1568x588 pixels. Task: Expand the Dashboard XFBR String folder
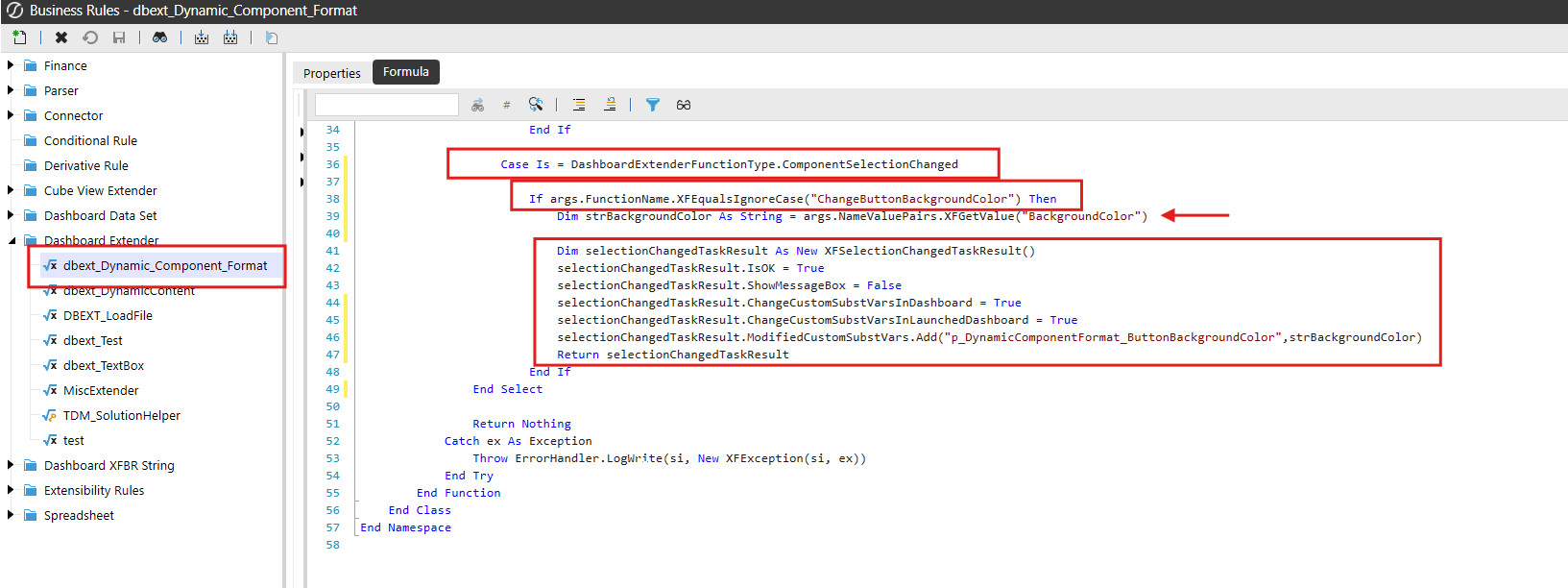11,465
